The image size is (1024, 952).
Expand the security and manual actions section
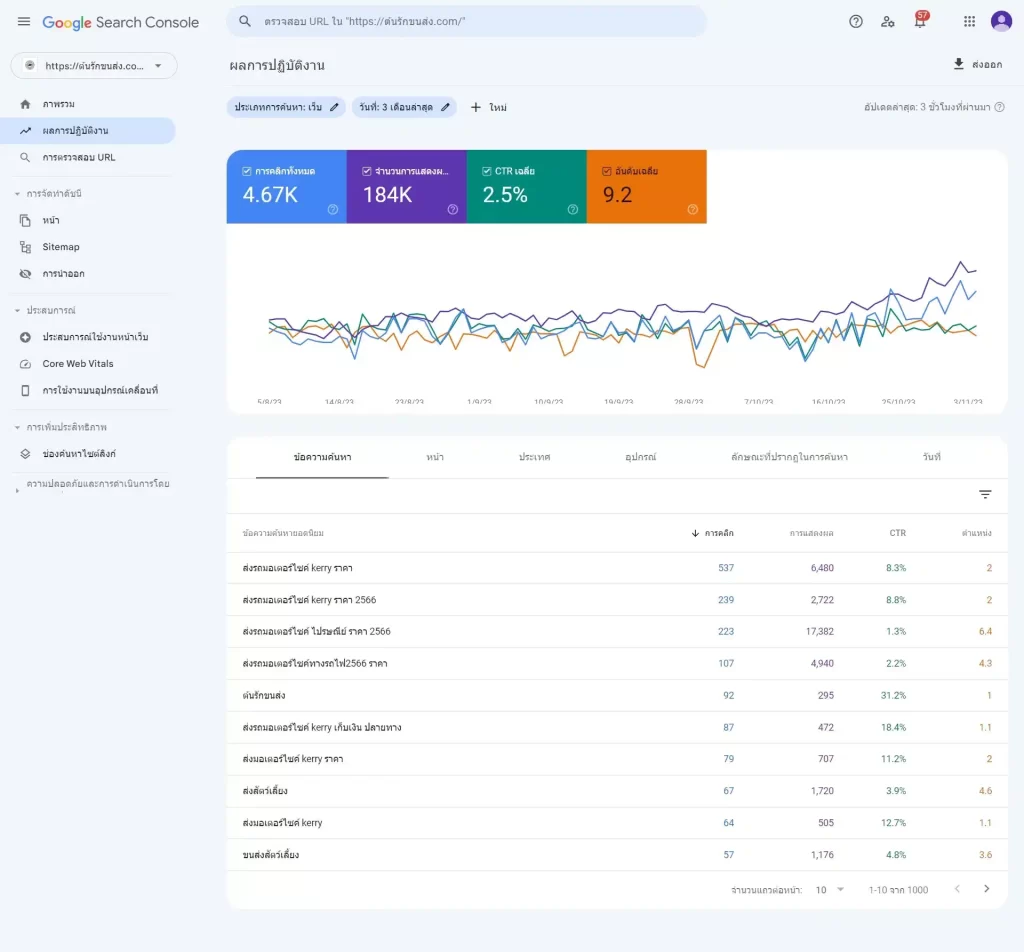coord(17,490)
